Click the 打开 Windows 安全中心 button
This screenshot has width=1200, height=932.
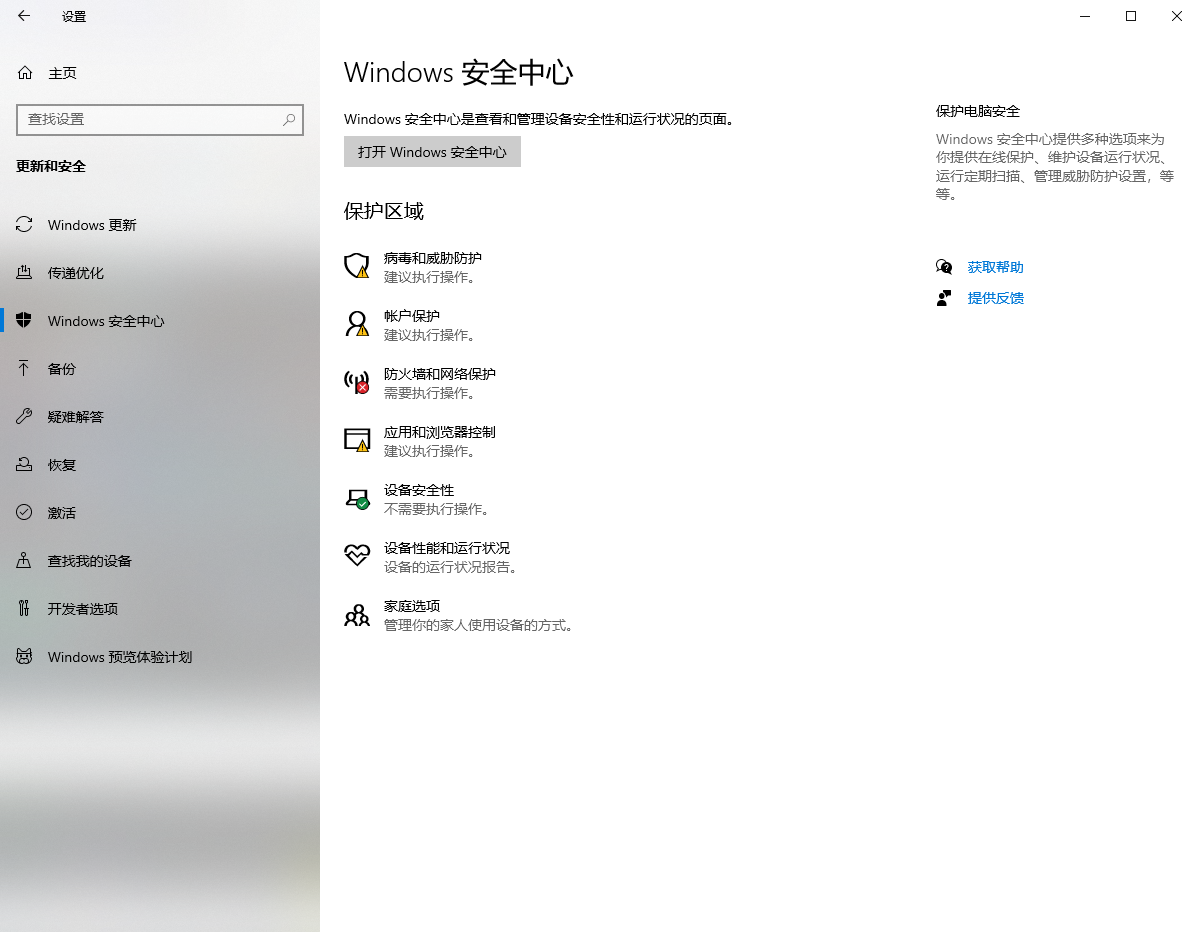tap(432, 152)
